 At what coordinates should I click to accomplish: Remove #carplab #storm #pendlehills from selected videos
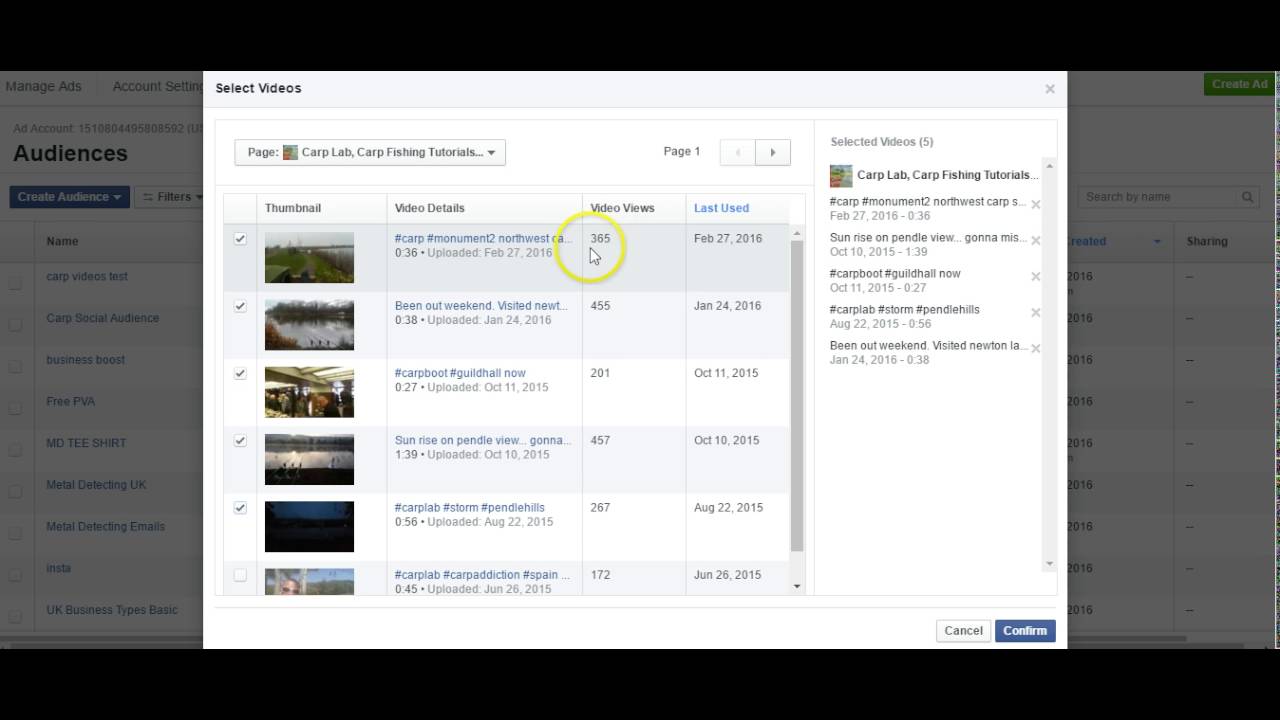pyautogui.click(x=1036, y=313)
